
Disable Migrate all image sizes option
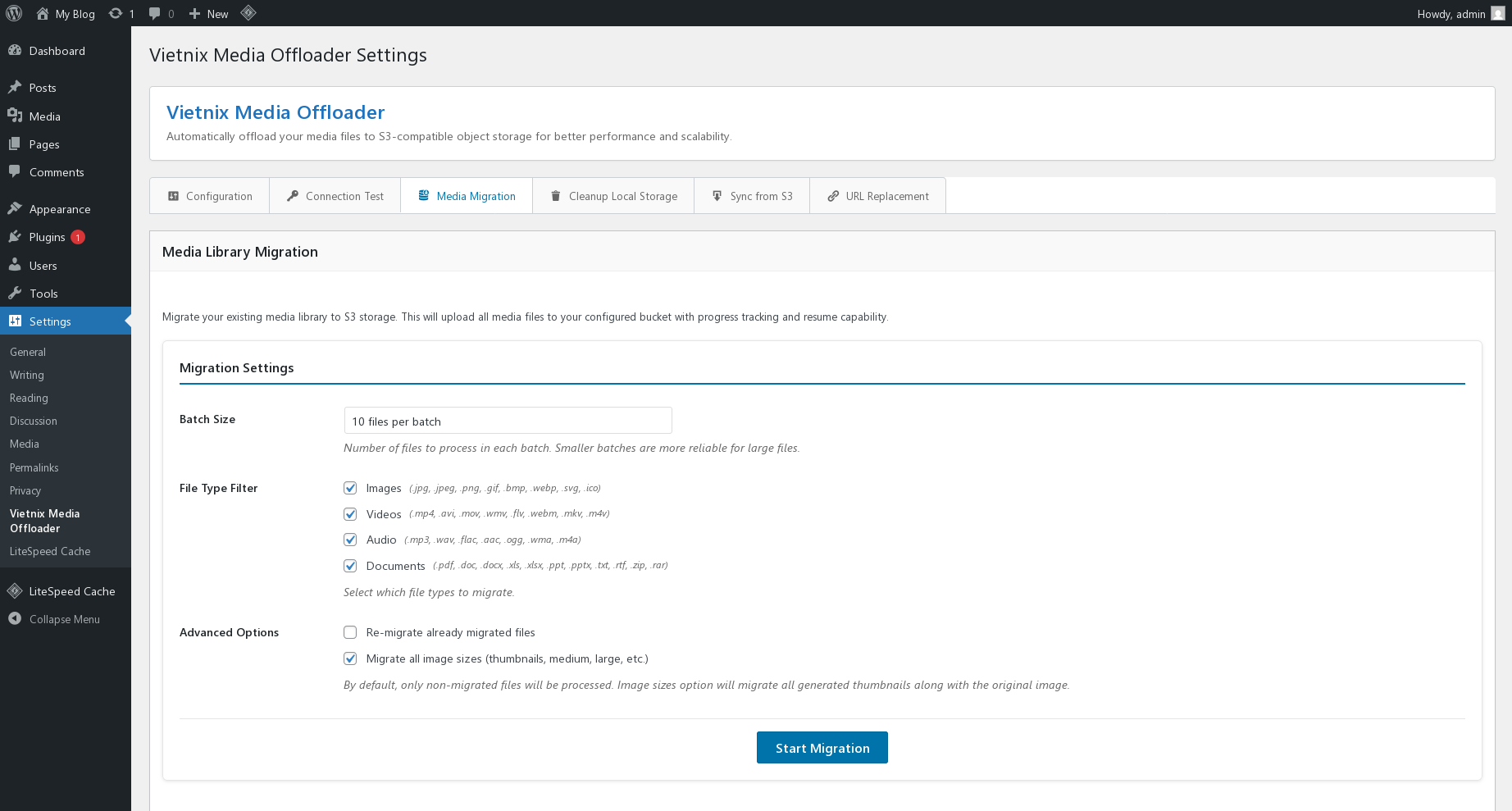pos(350,658)
